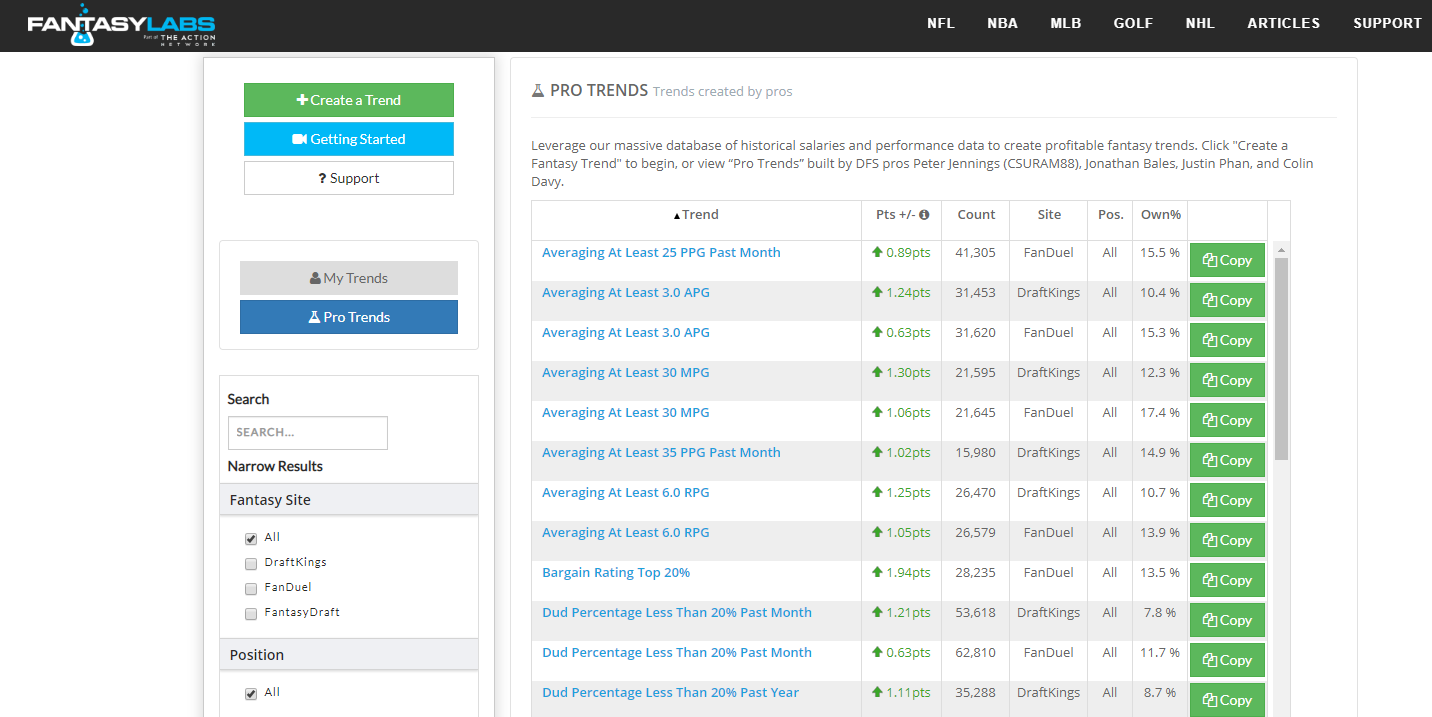
Task: Click the green Create a Trend button
Action: click(x=349, y=100)
